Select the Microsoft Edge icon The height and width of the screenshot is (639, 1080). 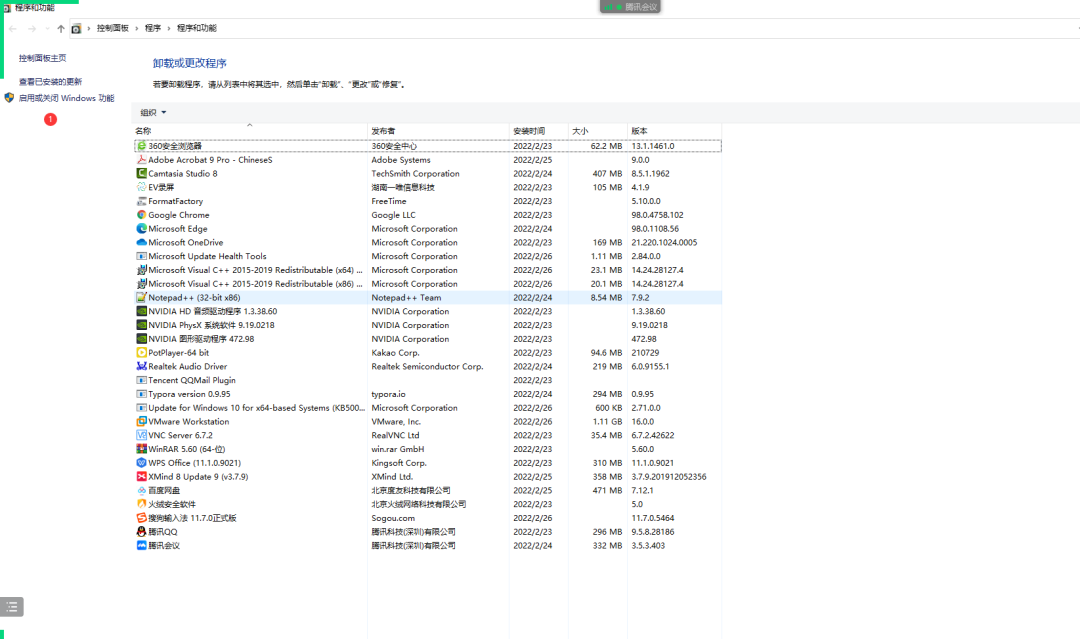[x=141, y=229]
